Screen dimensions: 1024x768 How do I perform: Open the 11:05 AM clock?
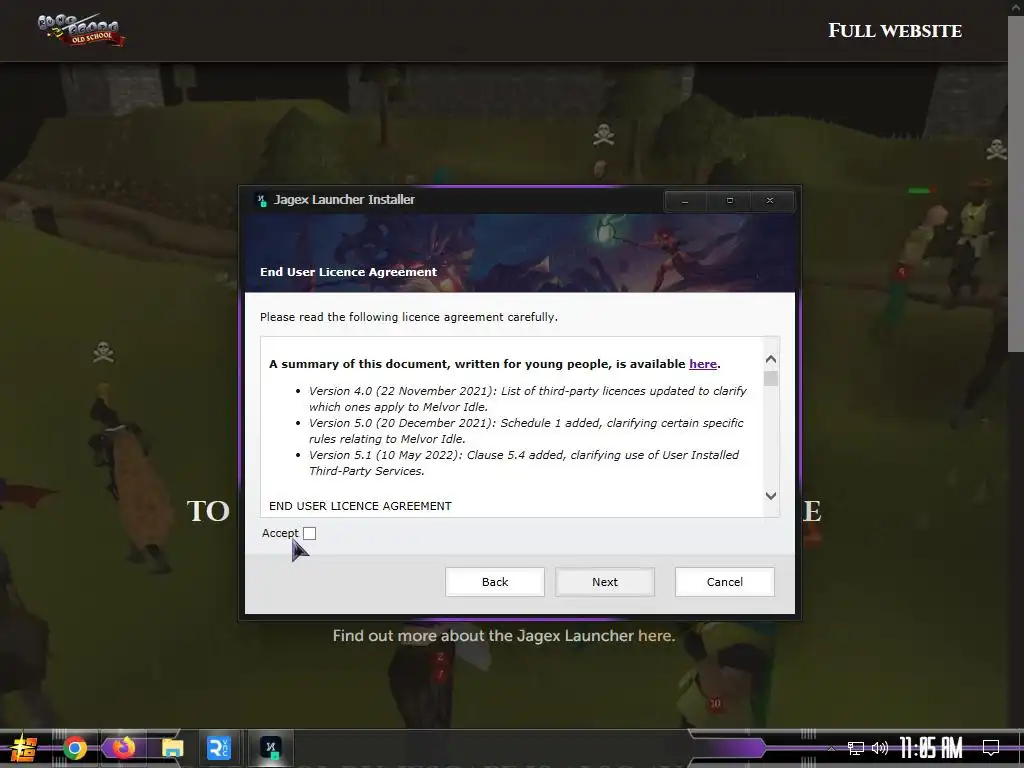pos(931,748)
